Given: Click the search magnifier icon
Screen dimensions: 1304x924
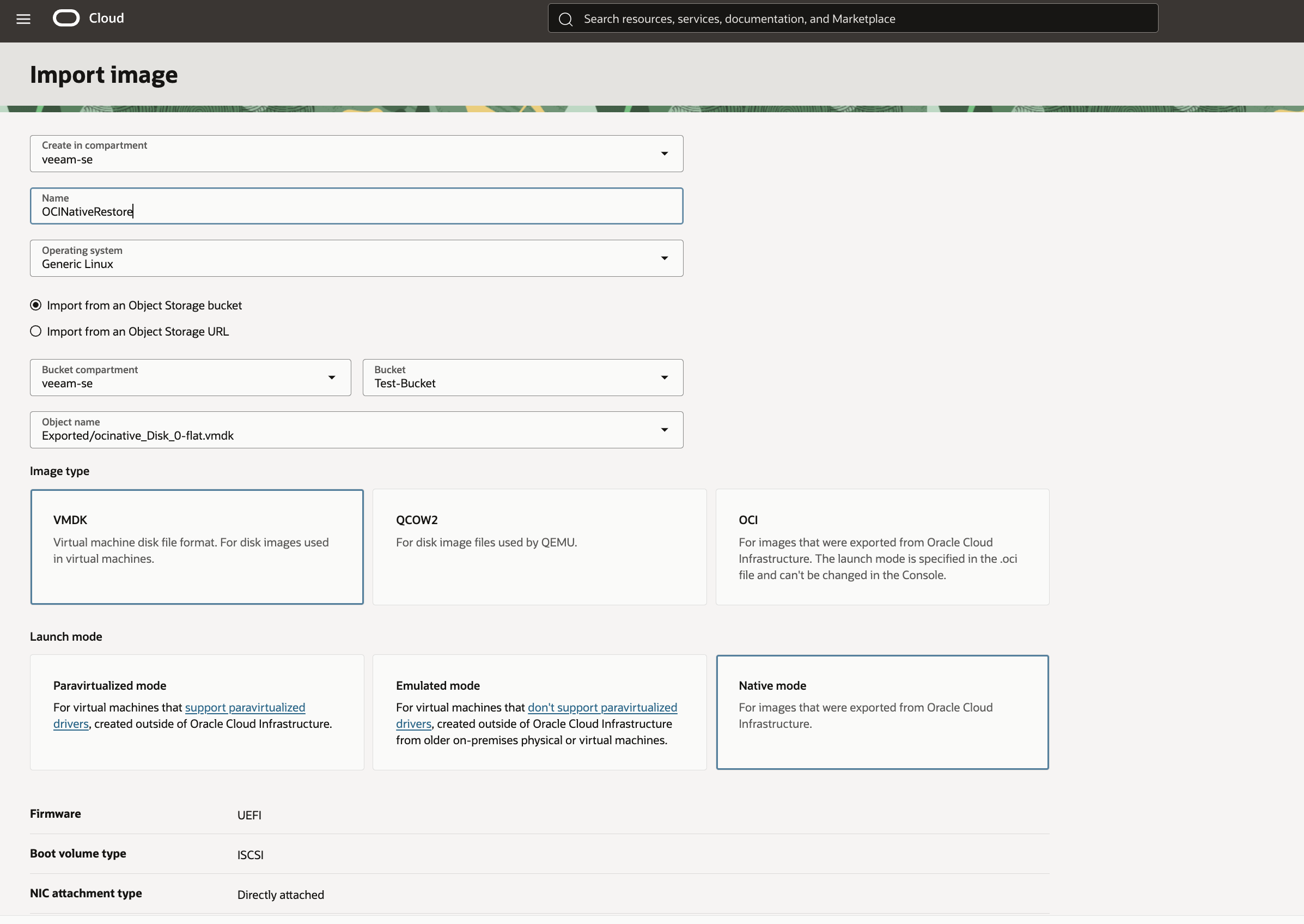Looking at the screenshot, I should [x=565, y=20].
